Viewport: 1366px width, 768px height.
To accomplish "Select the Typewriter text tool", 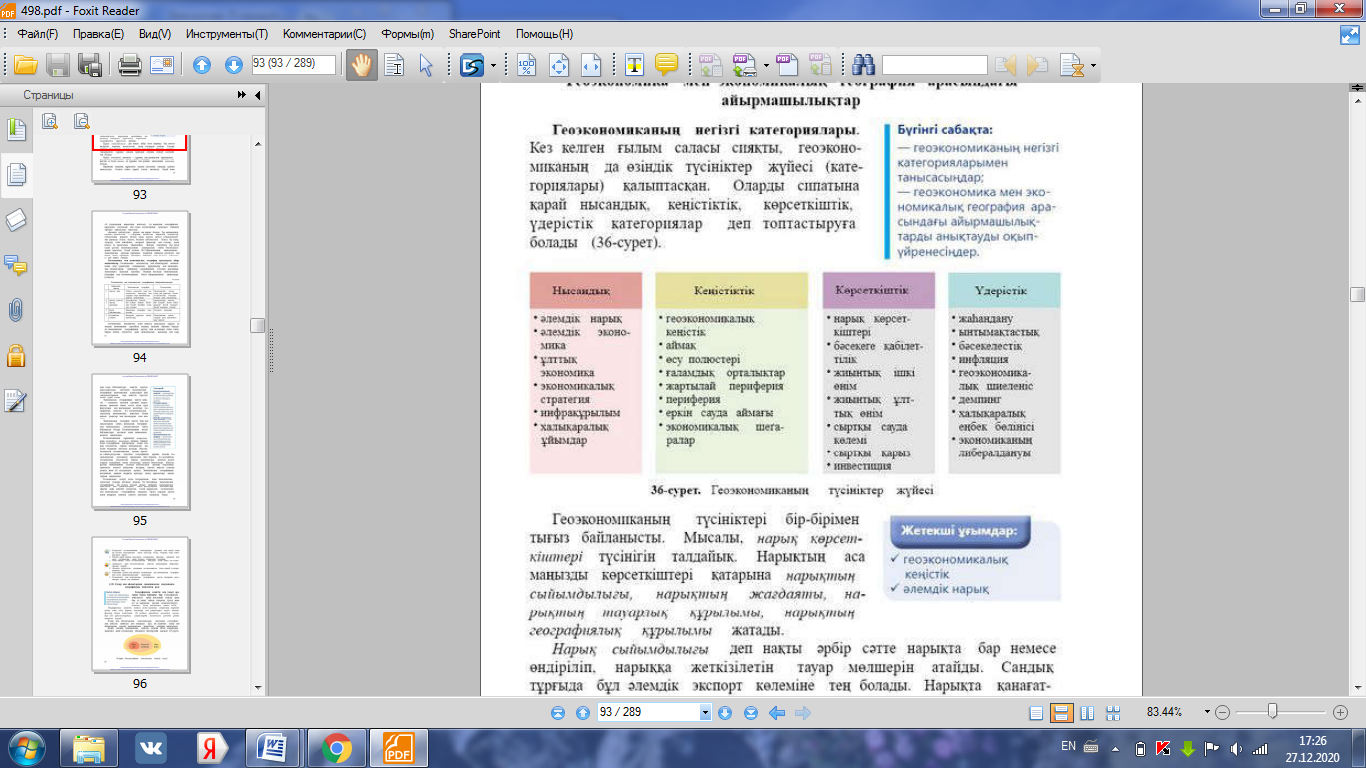I will [x=634, y=66].
